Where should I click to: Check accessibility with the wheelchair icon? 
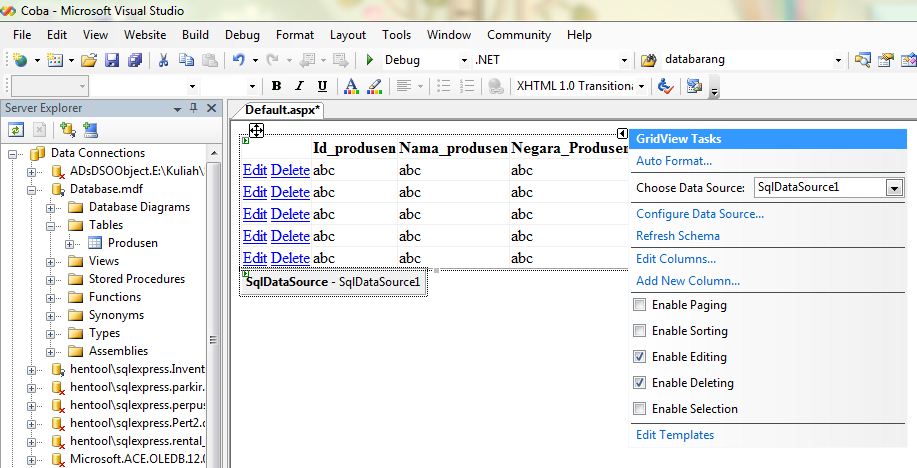coord(666,86)
